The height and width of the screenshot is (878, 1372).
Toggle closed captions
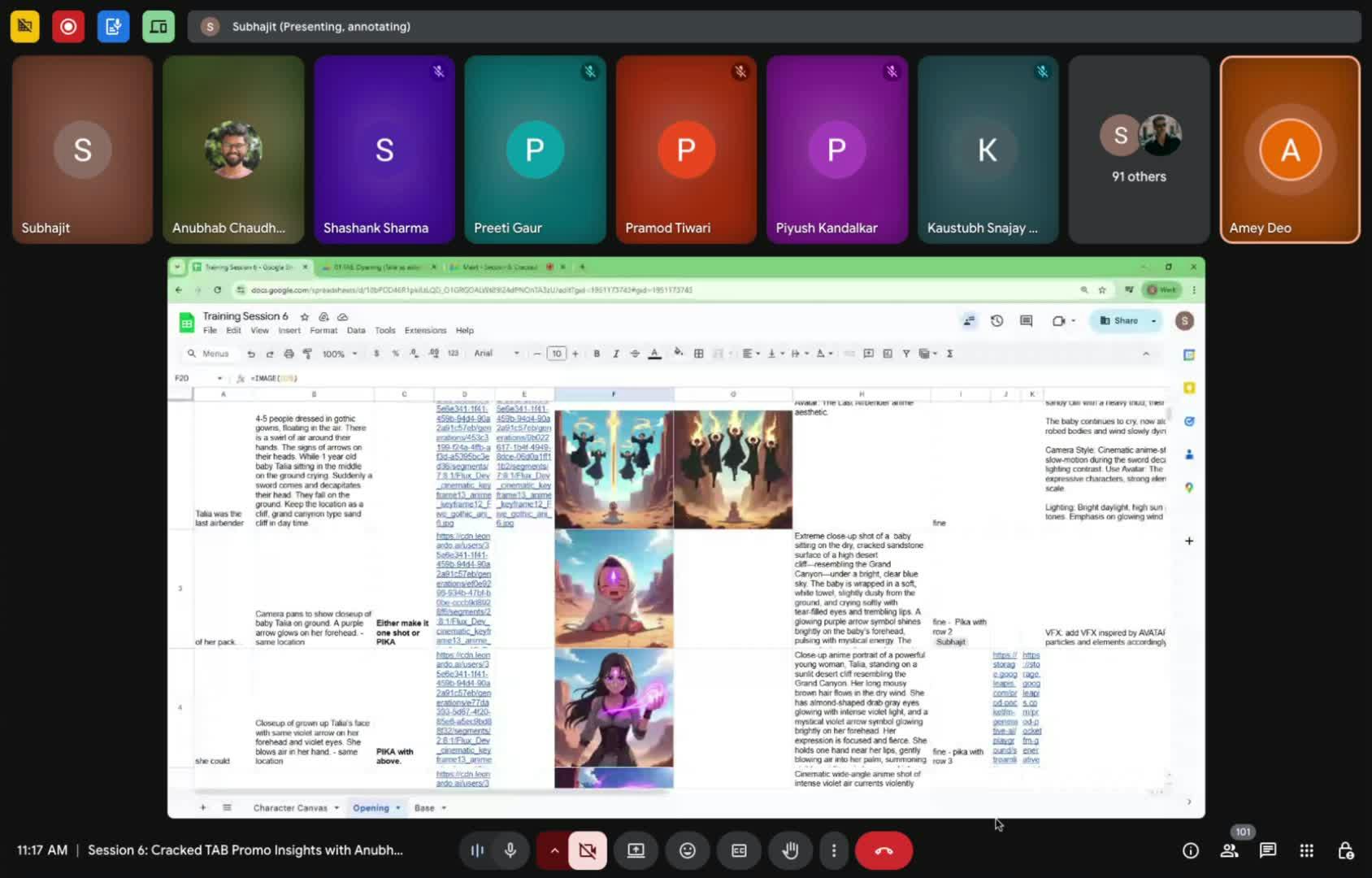(x=739, y=850)
